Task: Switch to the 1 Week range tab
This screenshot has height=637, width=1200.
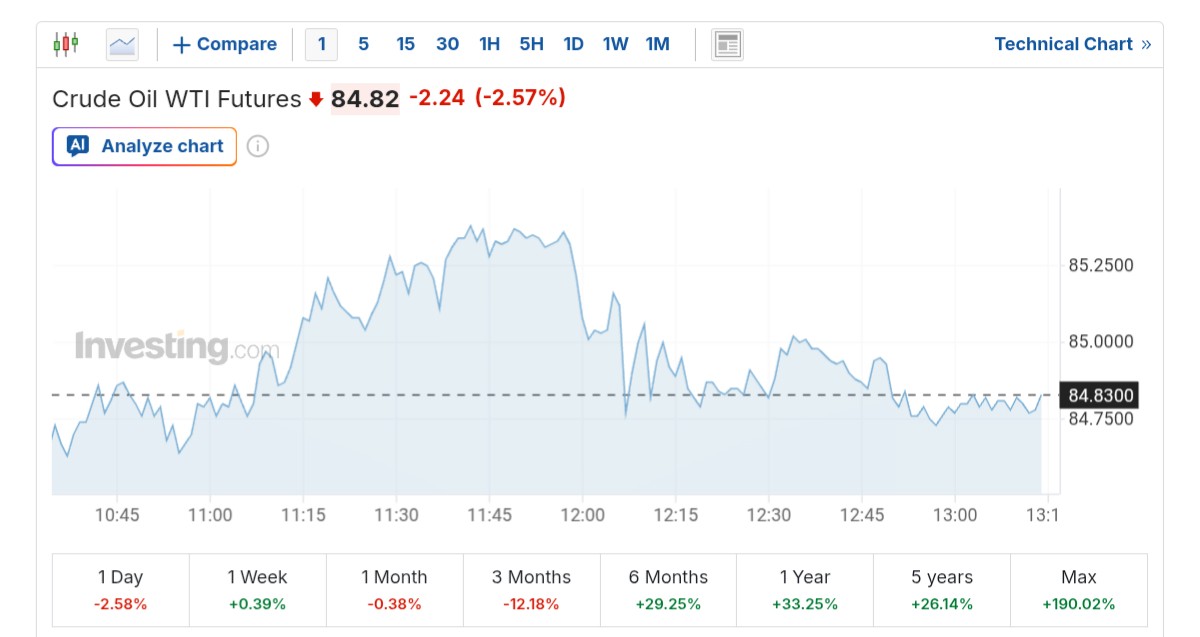Action: [x=257, y=589]
